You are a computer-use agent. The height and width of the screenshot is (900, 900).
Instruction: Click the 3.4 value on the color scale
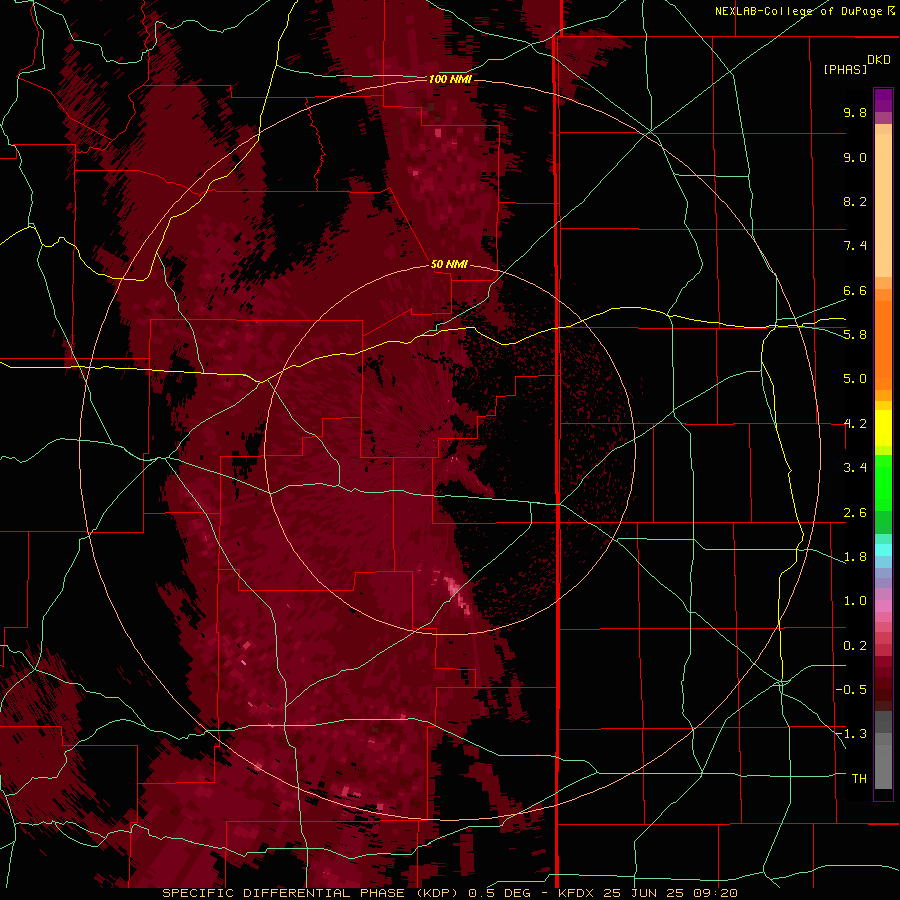pyautogui.click(x=855, y=468)
